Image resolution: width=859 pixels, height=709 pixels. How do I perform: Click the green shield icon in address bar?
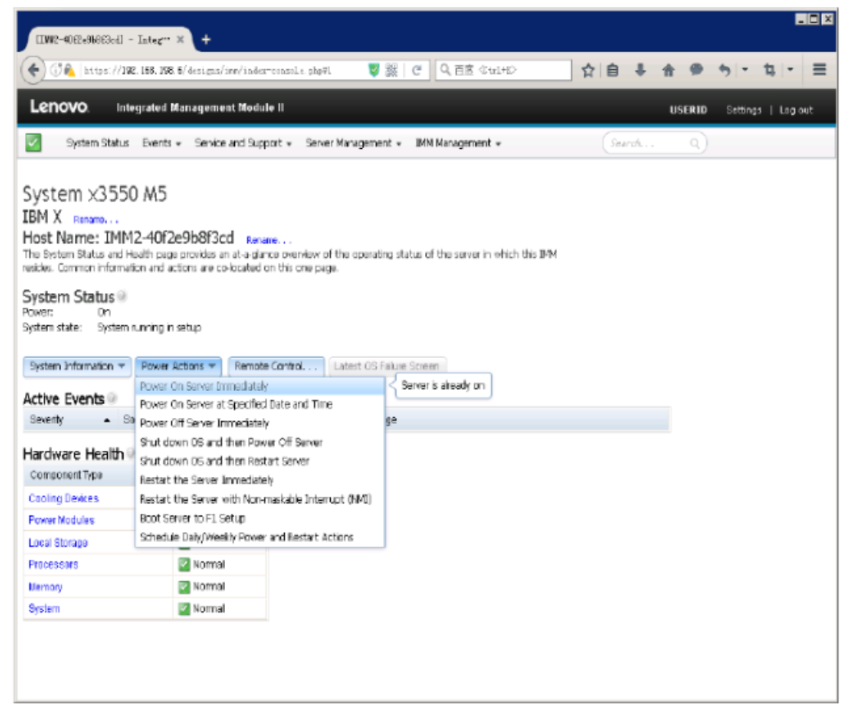[x=374, y=70]
